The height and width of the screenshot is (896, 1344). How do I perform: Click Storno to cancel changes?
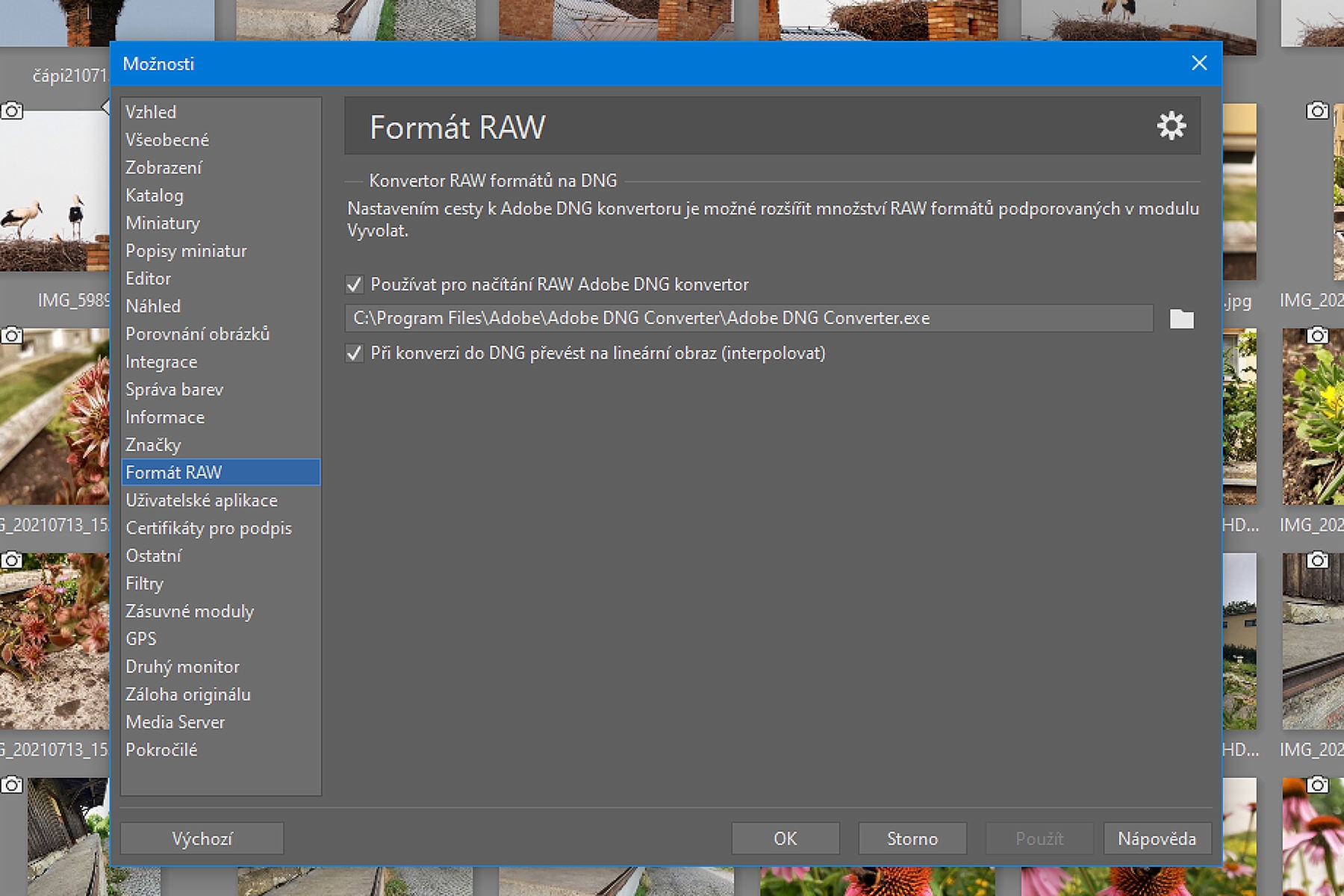pos(912,839)
